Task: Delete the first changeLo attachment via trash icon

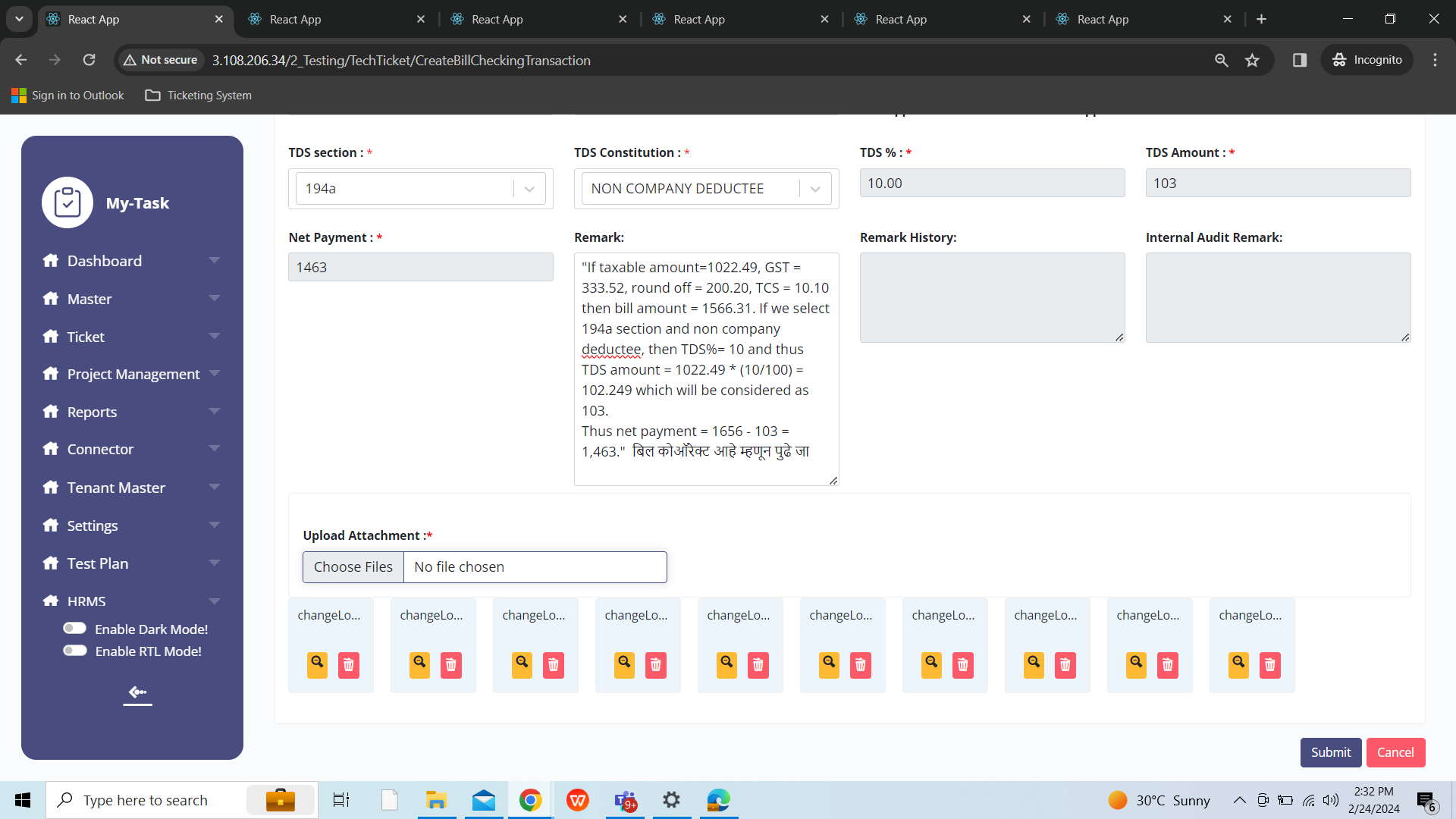Action: click(x=349, y=665)
